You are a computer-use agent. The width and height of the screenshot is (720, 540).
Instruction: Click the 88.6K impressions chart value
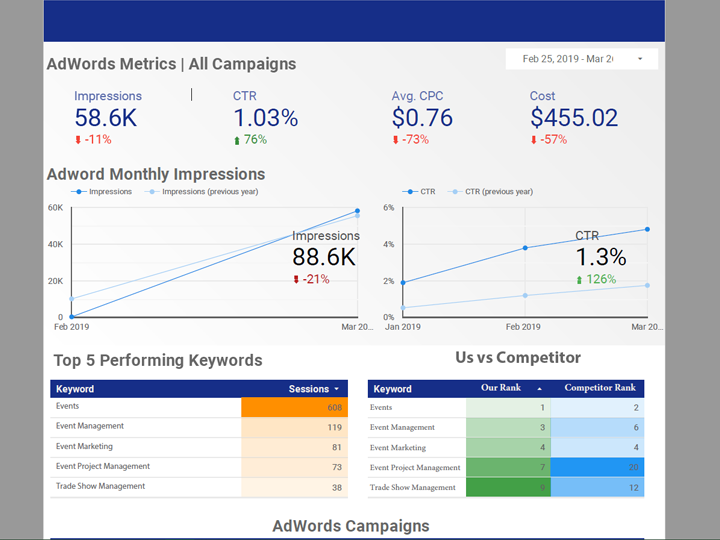(324, 257)
